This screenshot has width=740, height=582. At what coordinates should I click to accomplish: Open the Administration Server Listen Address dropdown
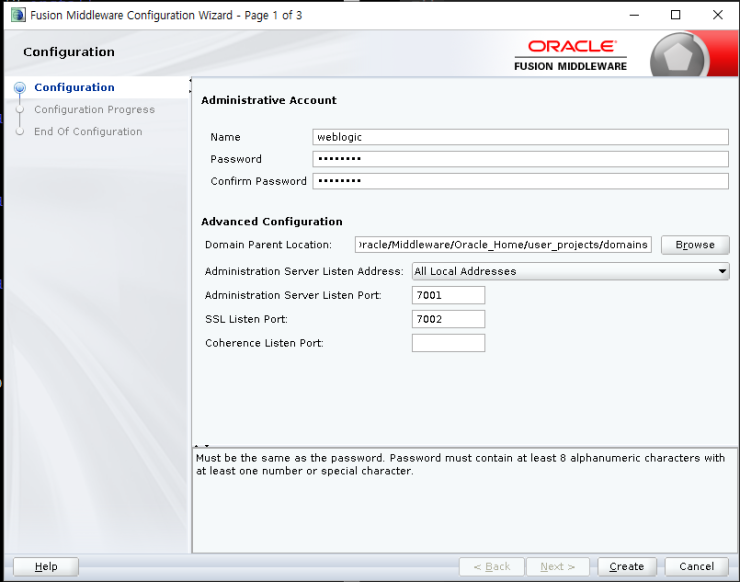tap(571, 271)
